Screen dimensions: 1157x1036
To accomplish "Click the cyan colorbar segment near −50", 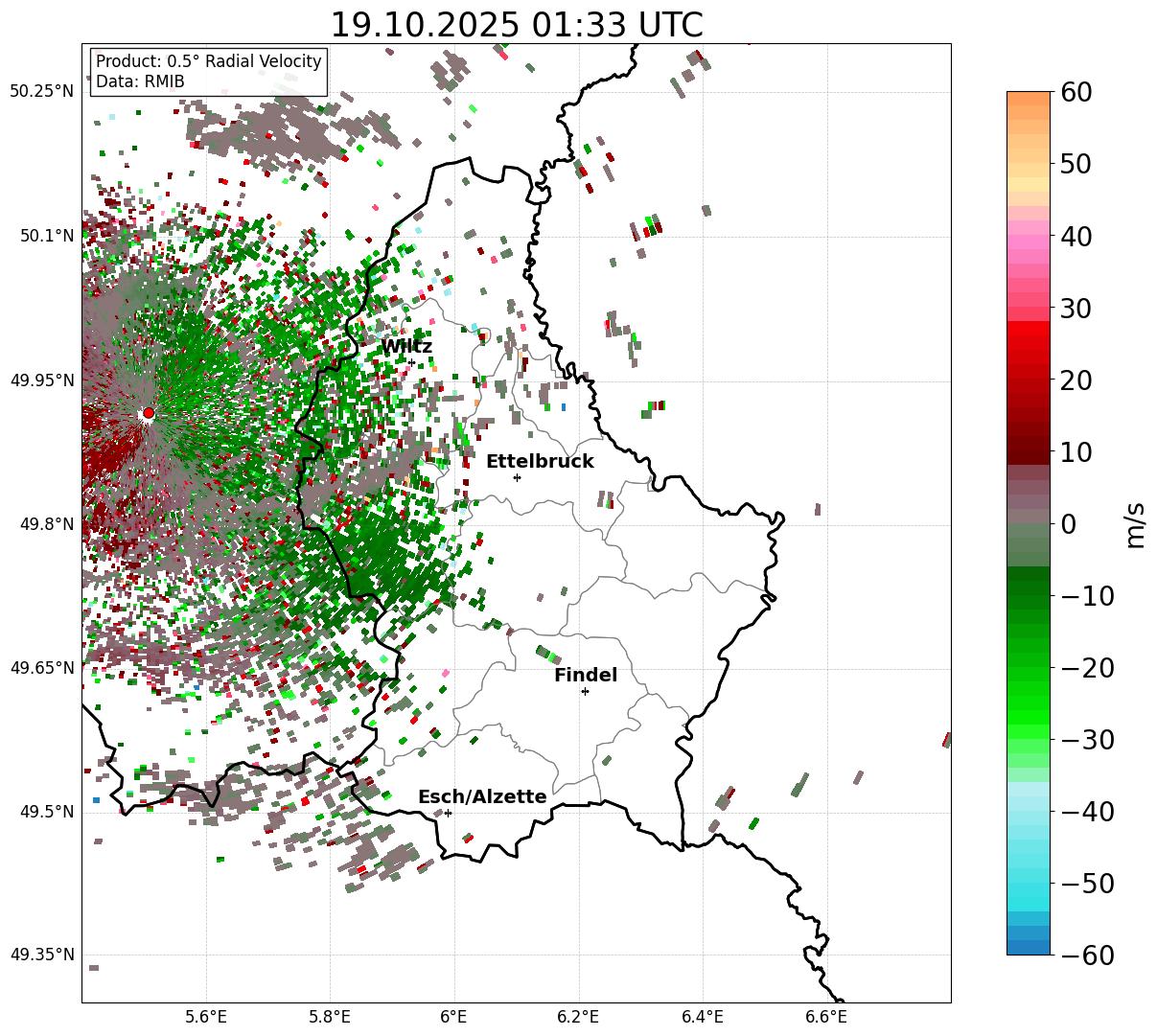I will tap(1029, 890).
